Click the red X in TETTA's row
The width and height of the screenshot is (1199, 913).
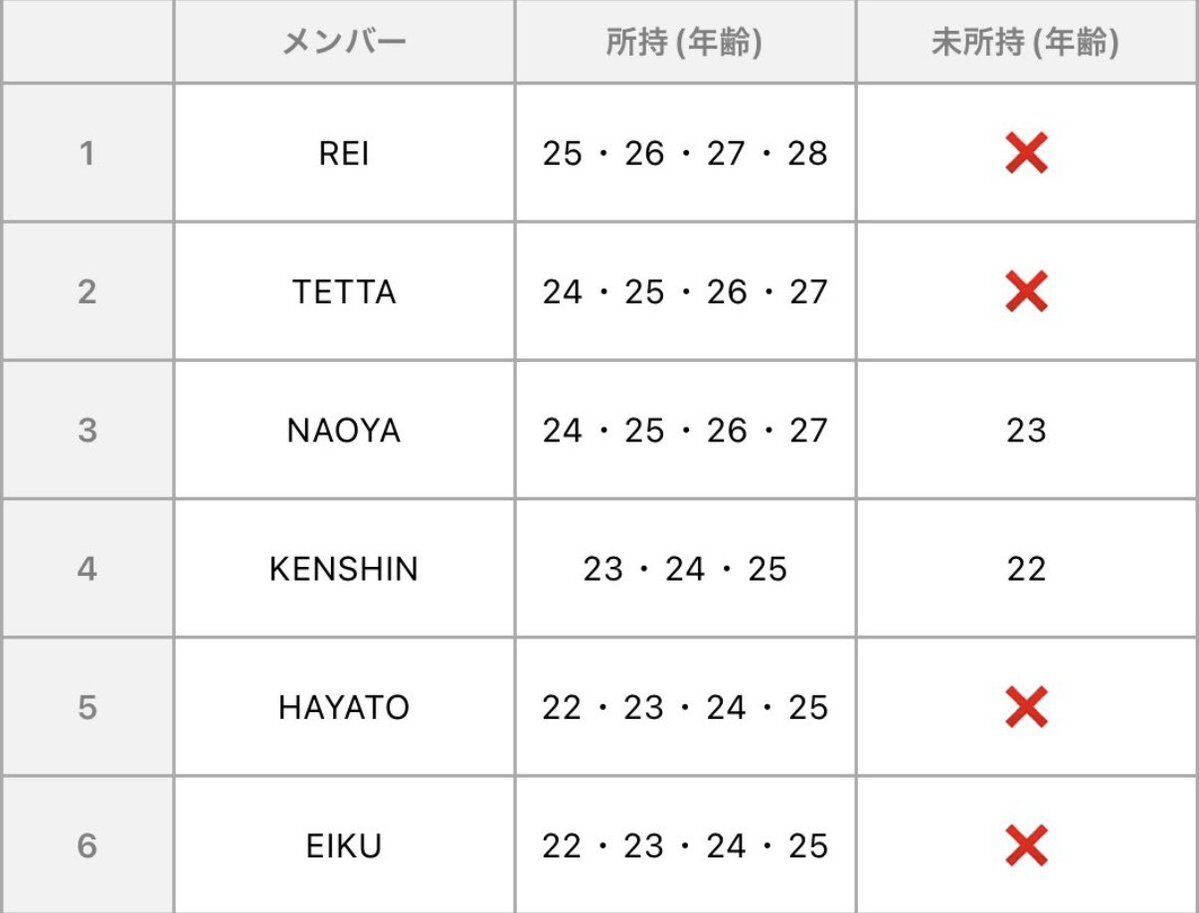[x=1026, y=292]
